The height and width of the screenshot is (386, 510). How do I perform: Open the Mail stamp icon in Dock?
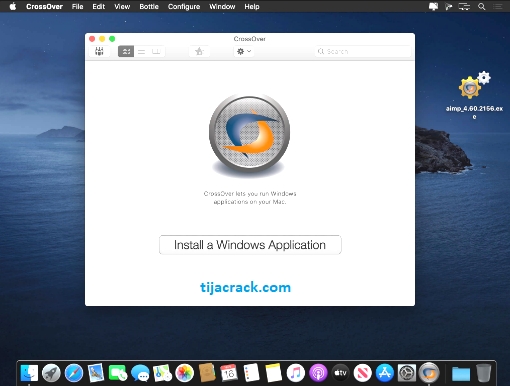(96, 373)
